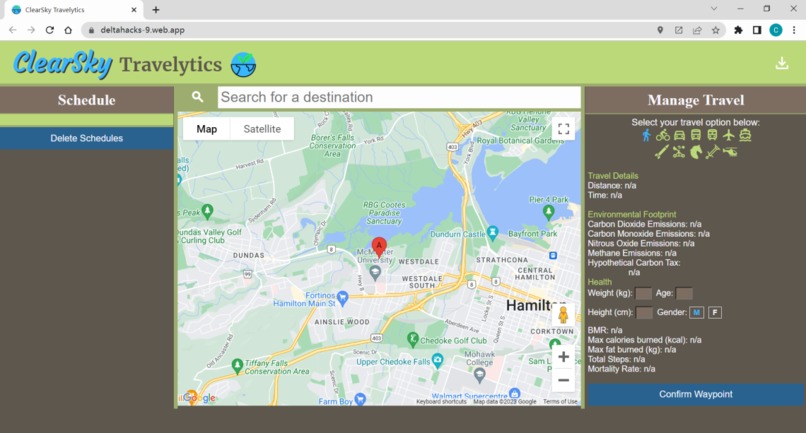Choose the bus travel option

(695, 135)
